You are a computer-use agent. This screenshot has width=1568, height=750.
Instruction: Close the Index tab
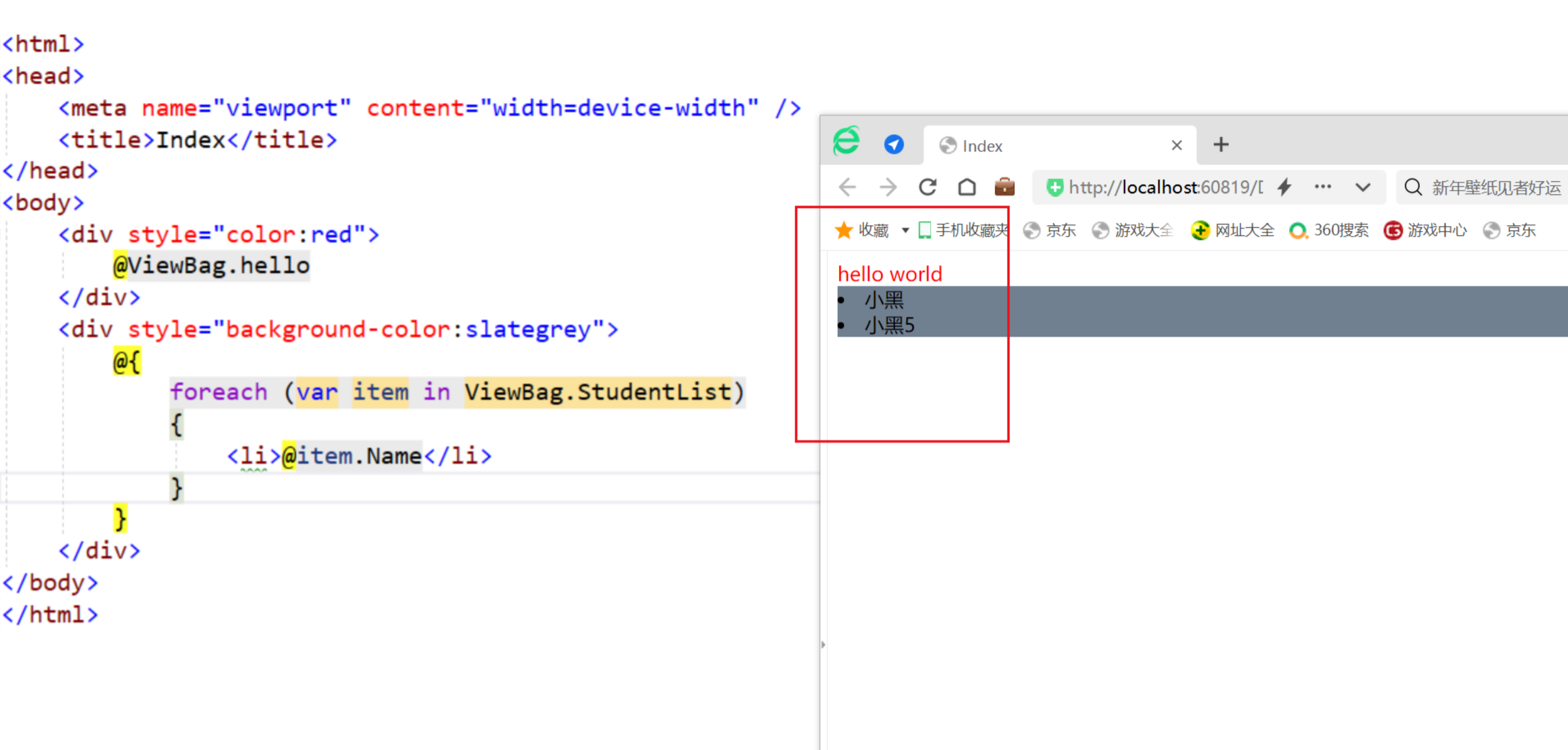1177,145
